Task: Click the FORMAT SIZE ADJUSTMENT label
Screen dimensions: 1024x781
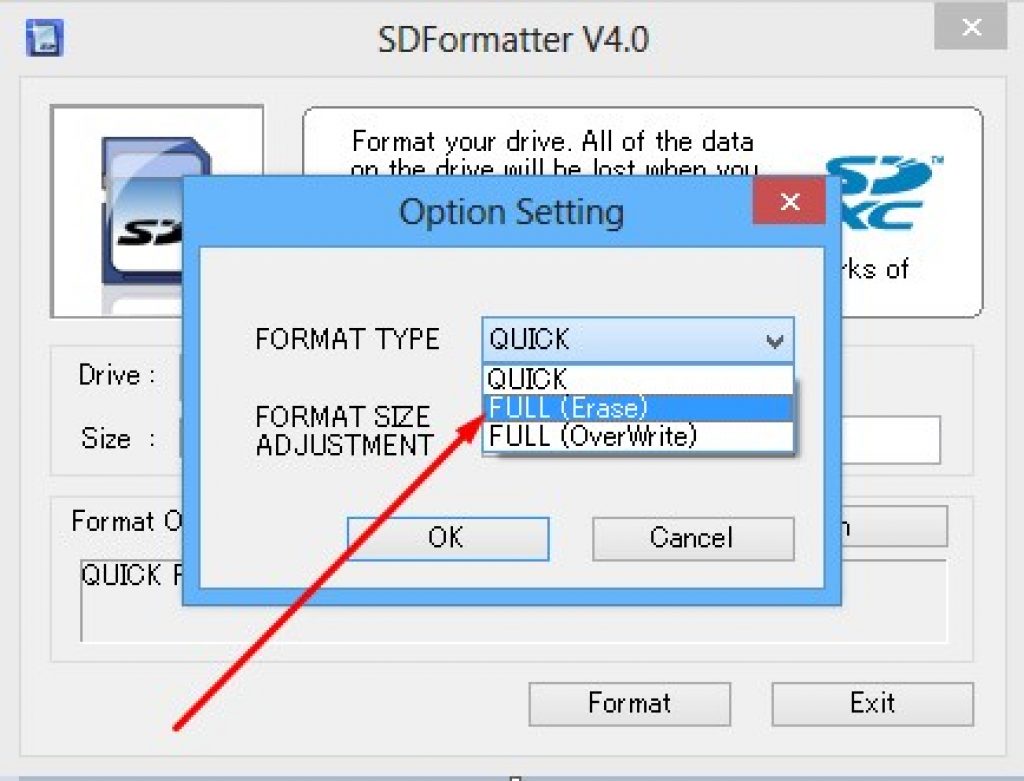Action: click(x=342, y=431)
